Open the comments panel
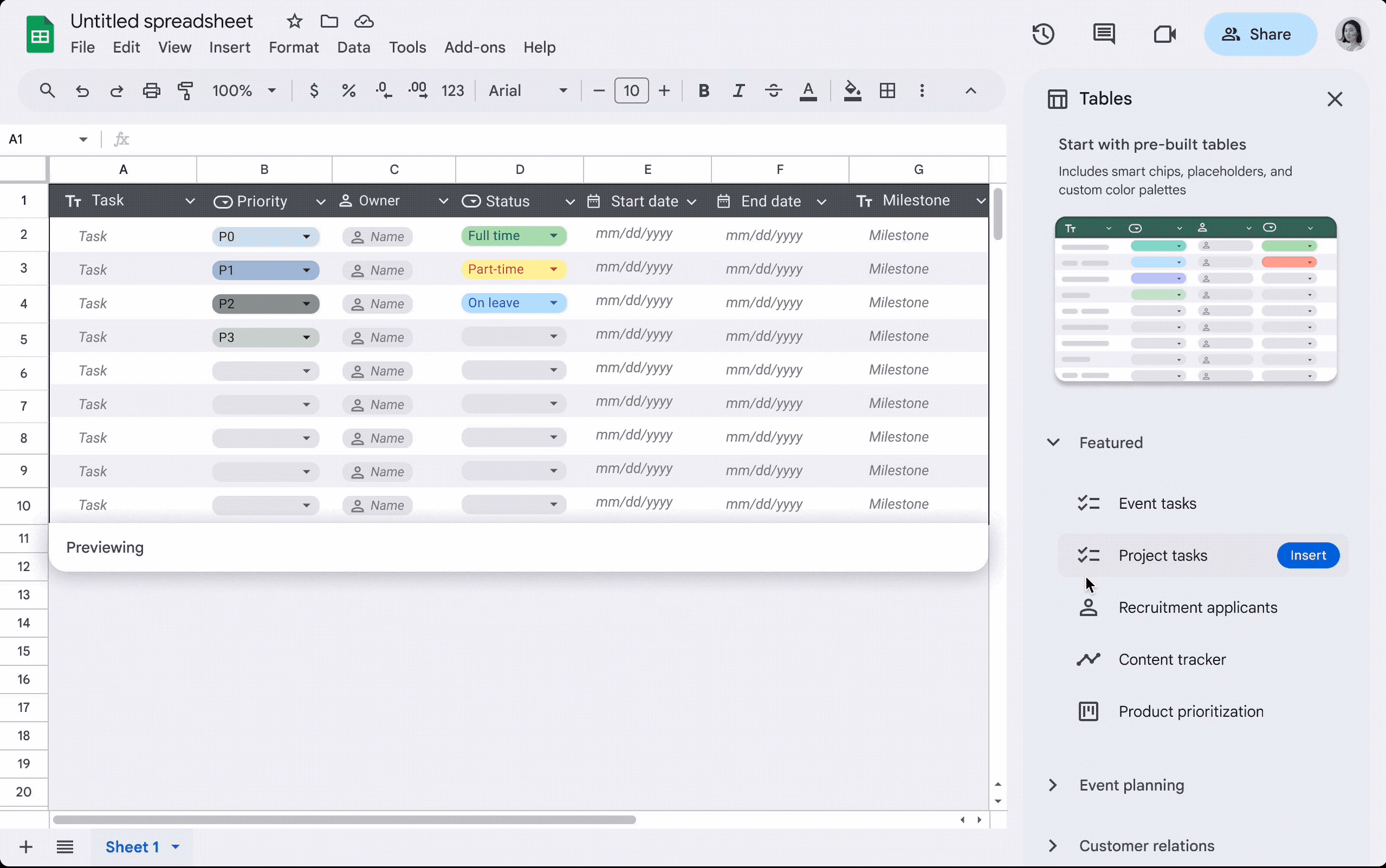1386x868 pixels. coord(1104,35)
